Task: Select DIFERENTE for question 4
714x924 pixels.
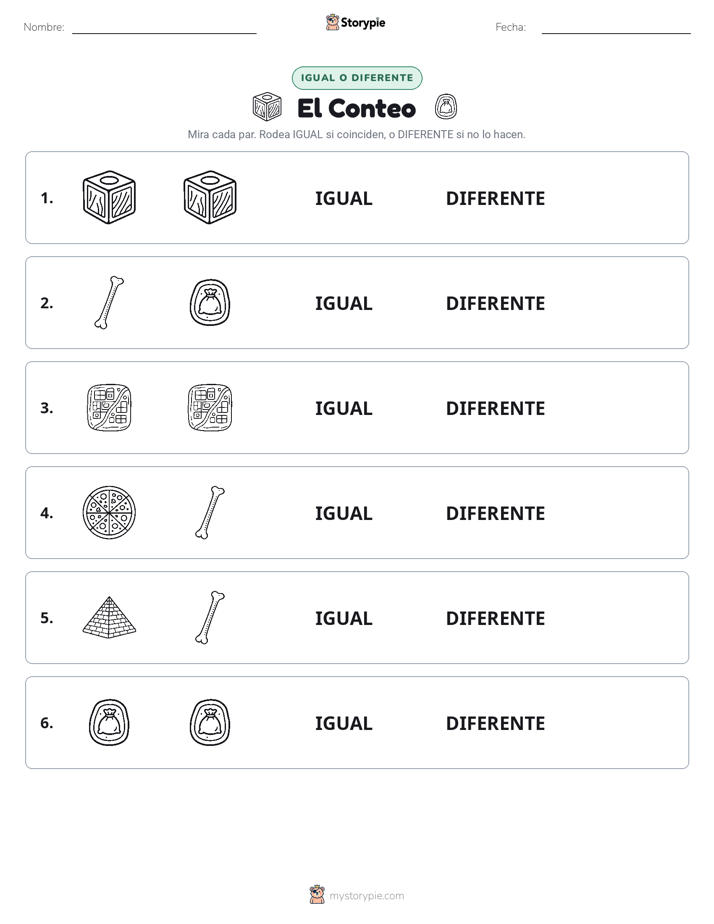Action: coord(495,513)
